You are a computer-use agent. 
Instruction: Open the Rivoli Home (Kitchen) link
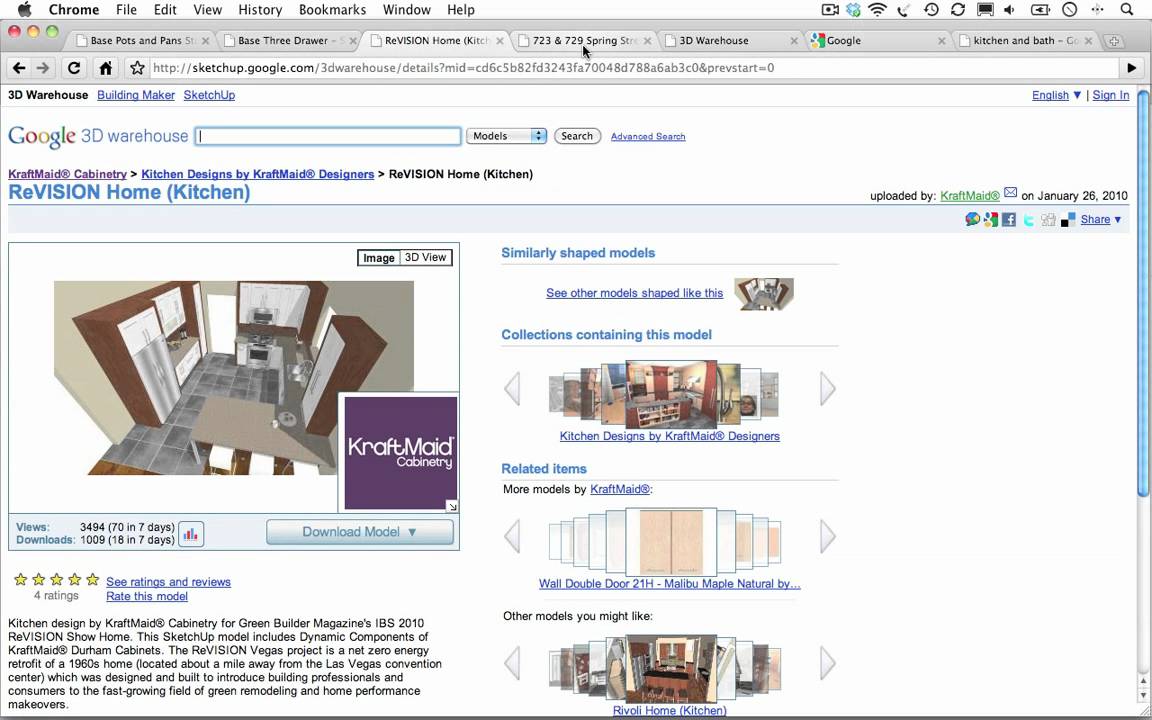[669, 710]
